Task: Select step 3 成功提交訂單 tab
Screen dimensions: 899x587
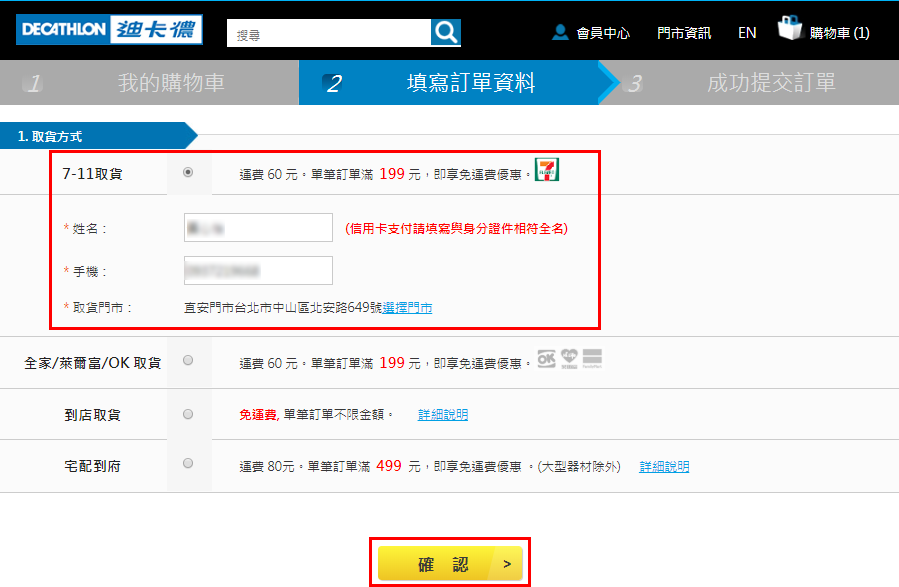Action: click(757, 83)
